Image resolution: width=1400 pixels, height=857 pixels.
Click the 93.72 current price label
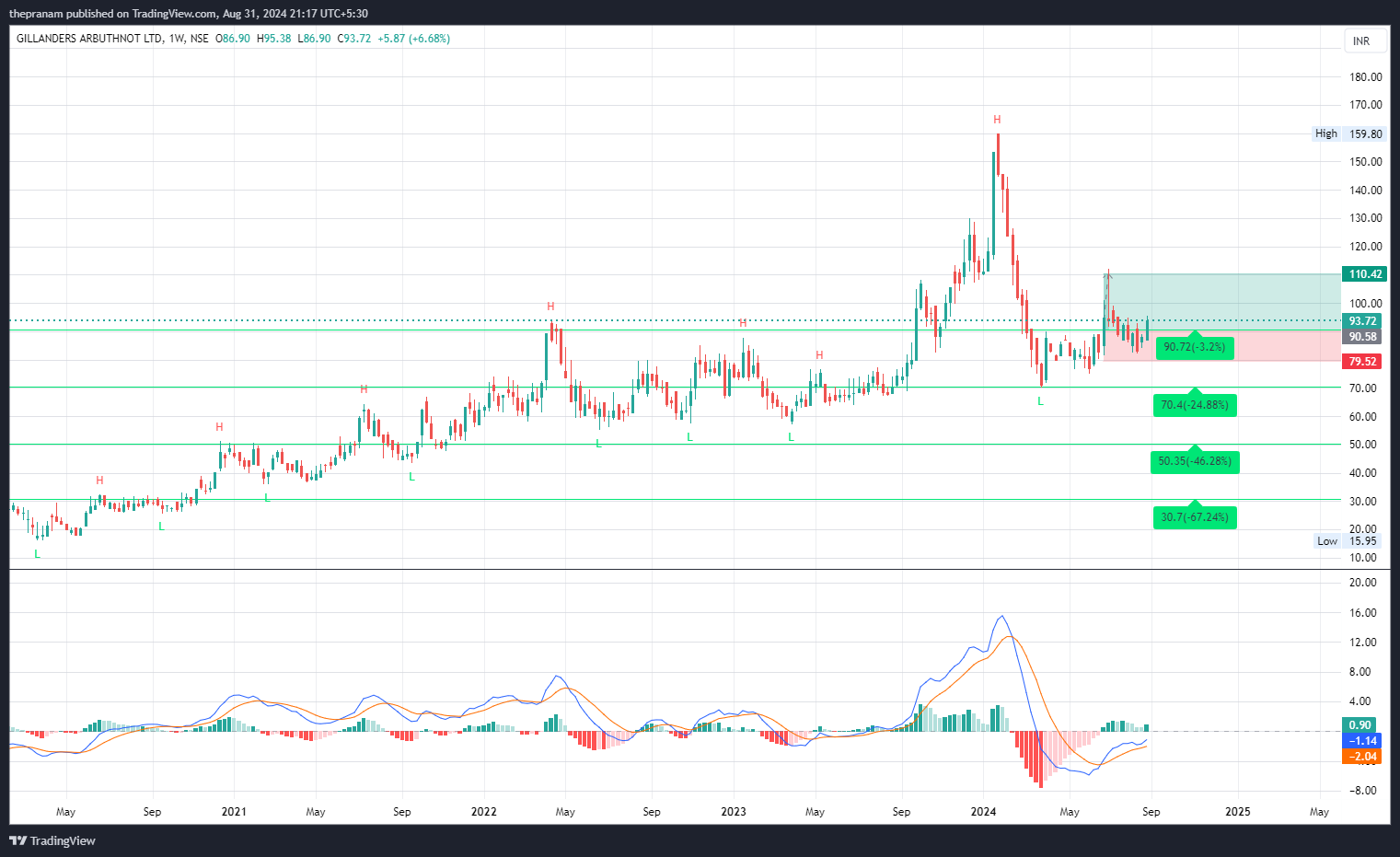click(x=1362, y=321)
